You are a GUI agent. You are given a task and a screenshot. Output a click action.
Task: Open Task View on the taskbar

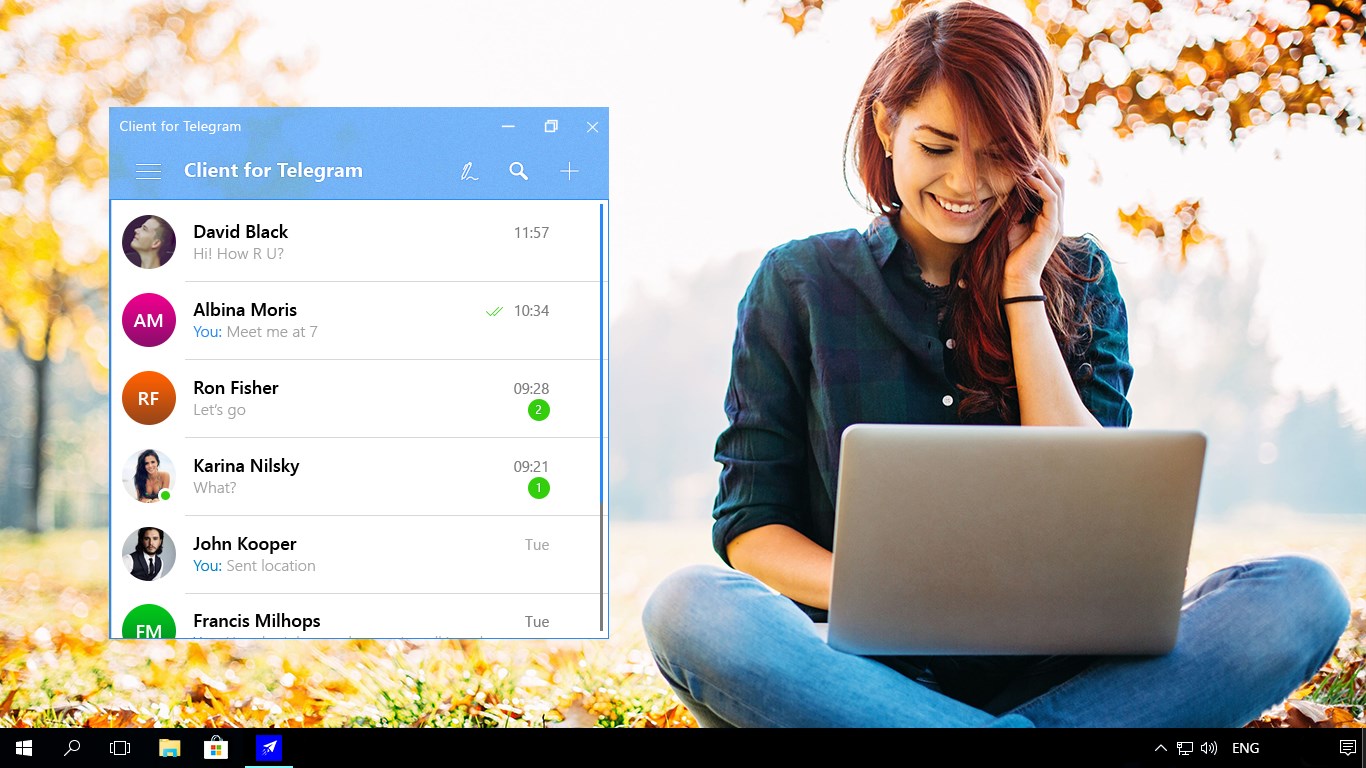pyautogui.click(x=120, y=748)
